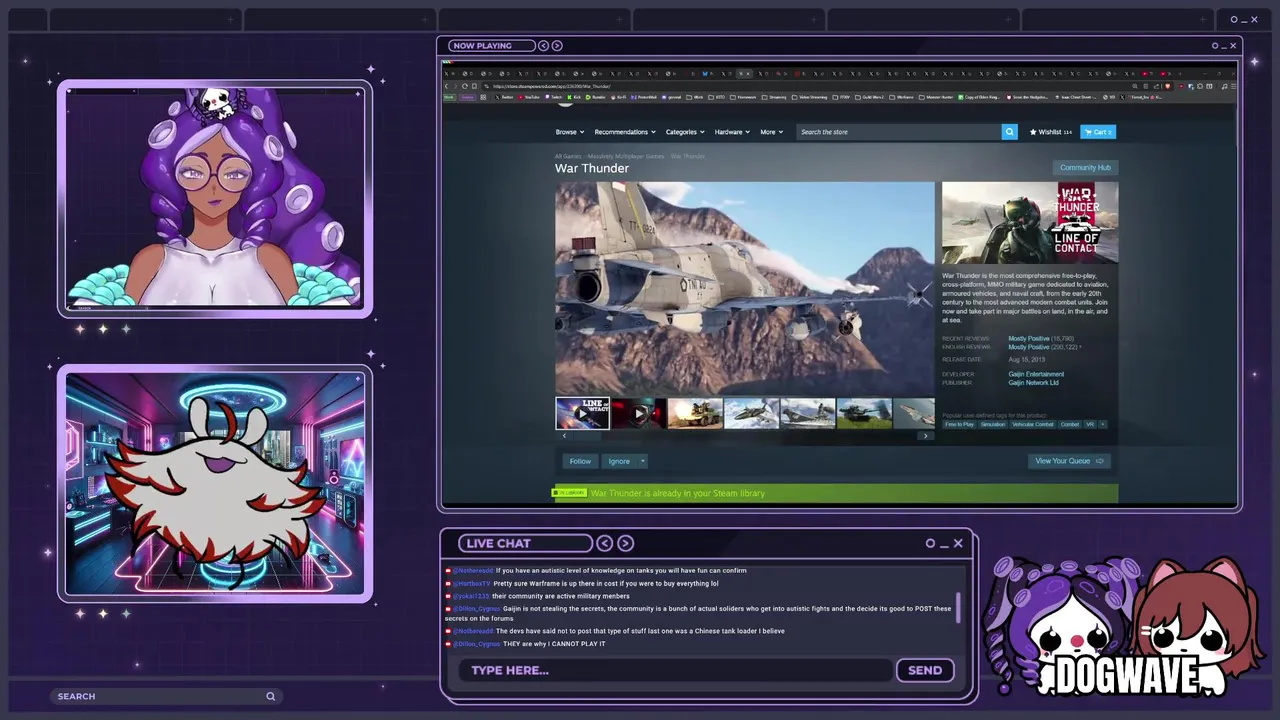Click the Send button in Live Chat
Screen dimensions: 1280x720
[925, 670]
